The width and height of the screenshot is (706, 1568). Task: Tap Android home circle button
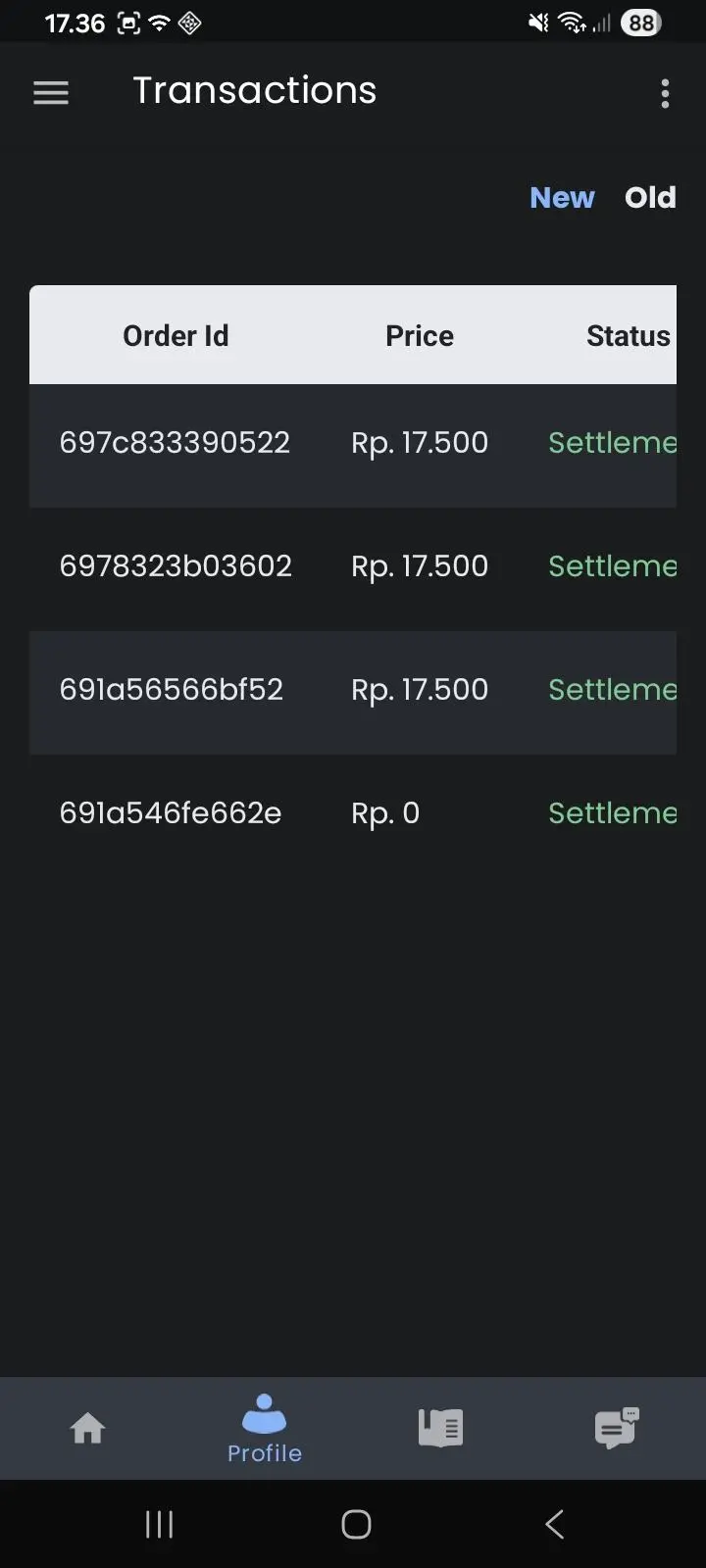356,1524
